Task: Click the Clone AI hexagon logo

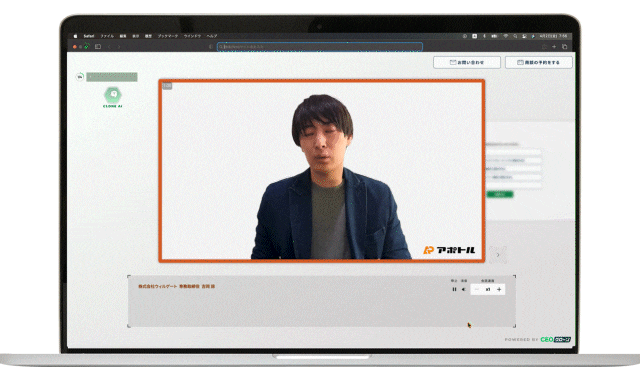Action: (x=113, y=95)
